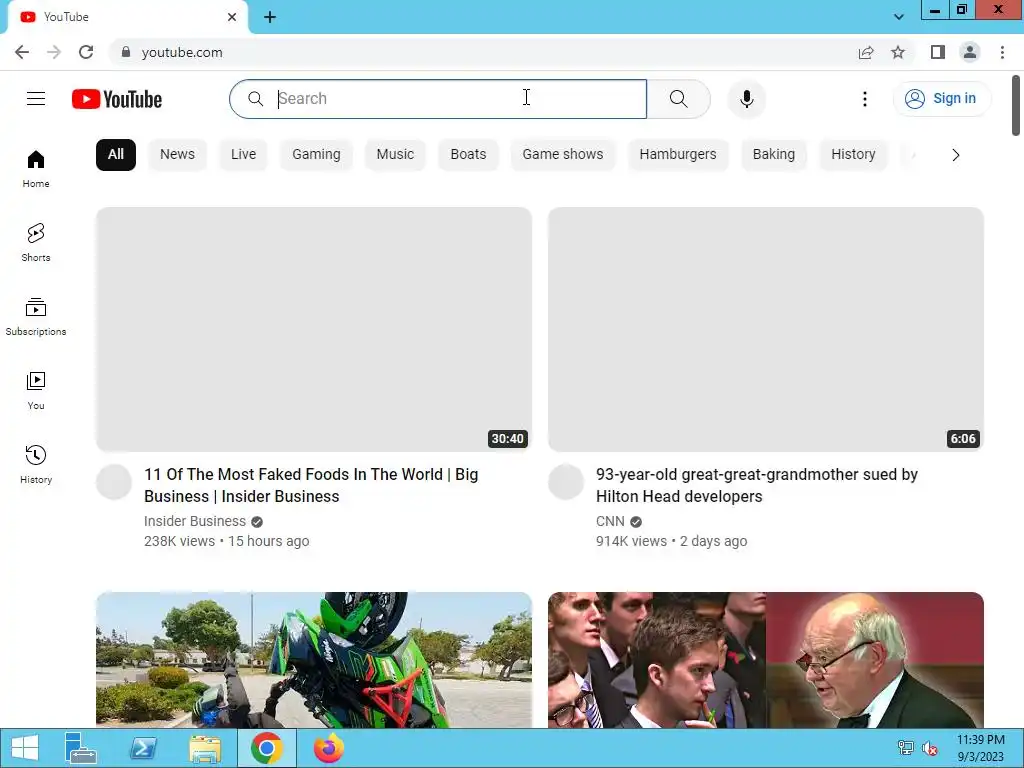This screenshot has width=1024, height=768.
Task: Open YouTube settings three-dot menu
Action: click(865, 99)
